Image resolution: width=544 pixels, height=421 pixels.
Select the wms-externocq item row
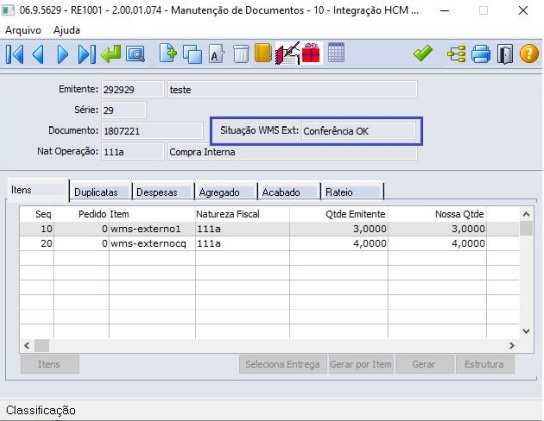[x=269, y=244]
